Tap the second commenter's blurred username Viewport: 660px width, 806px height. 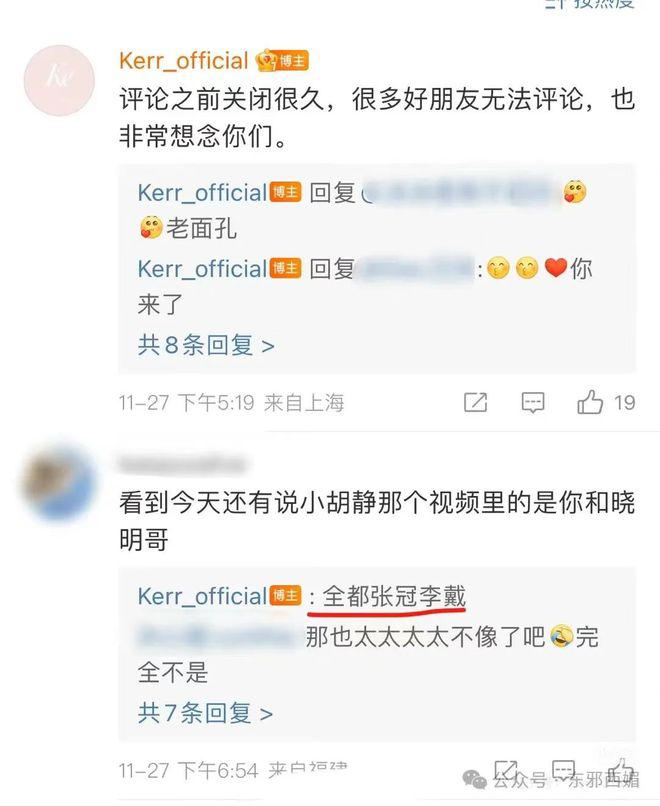(182, 464)
